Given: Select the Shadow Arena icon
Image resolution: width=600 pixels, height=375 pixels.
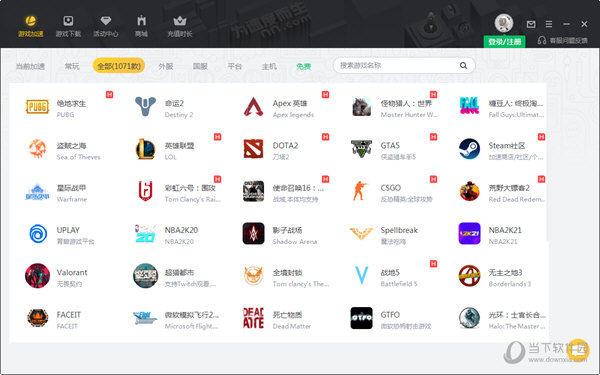Looking at the screenshot, I should click(x=253, y=233).
